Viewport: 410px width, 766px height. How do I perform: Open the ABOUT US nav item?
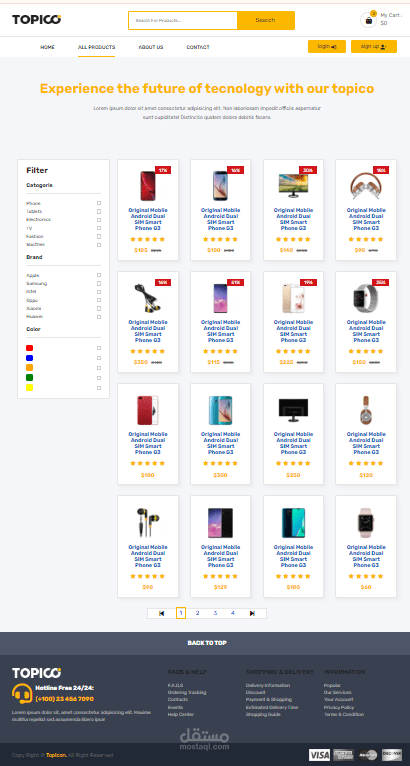coord(151,47)
